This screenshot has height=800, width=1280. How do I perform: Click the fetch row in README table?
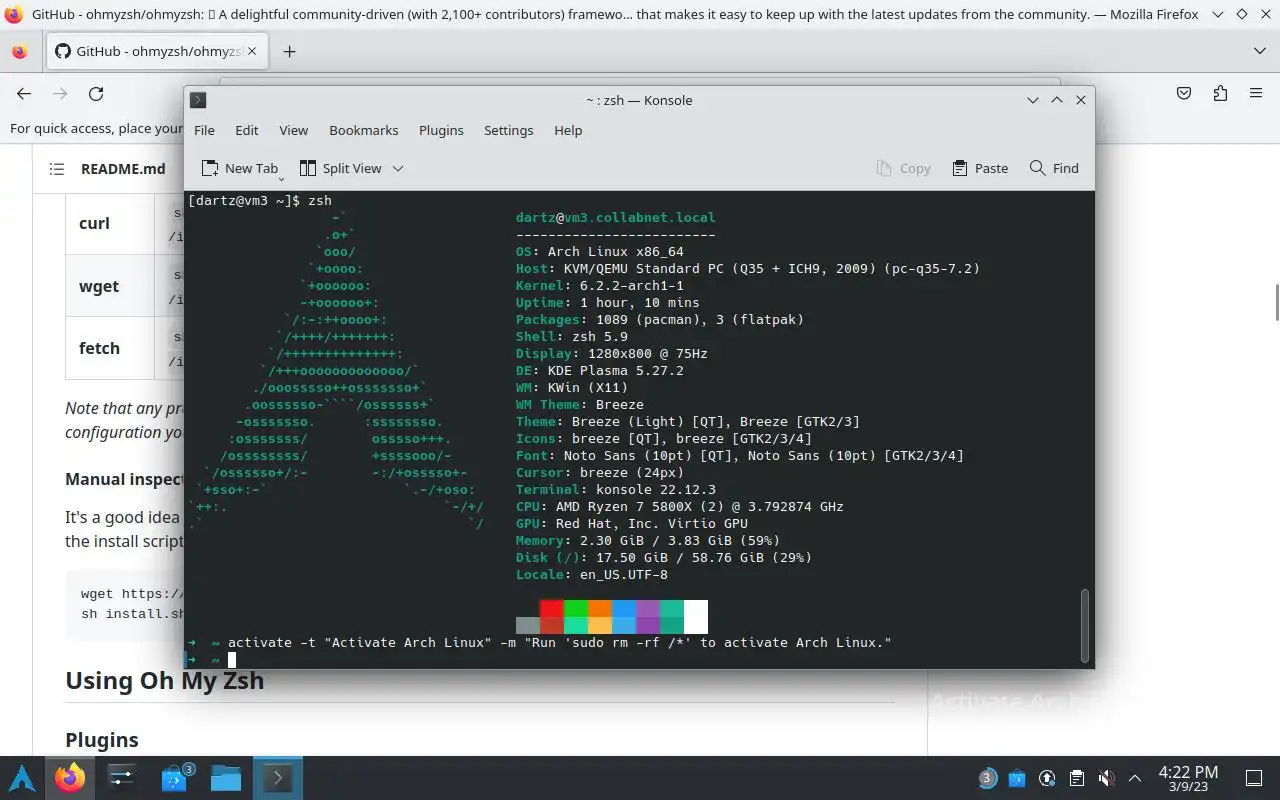125,348
